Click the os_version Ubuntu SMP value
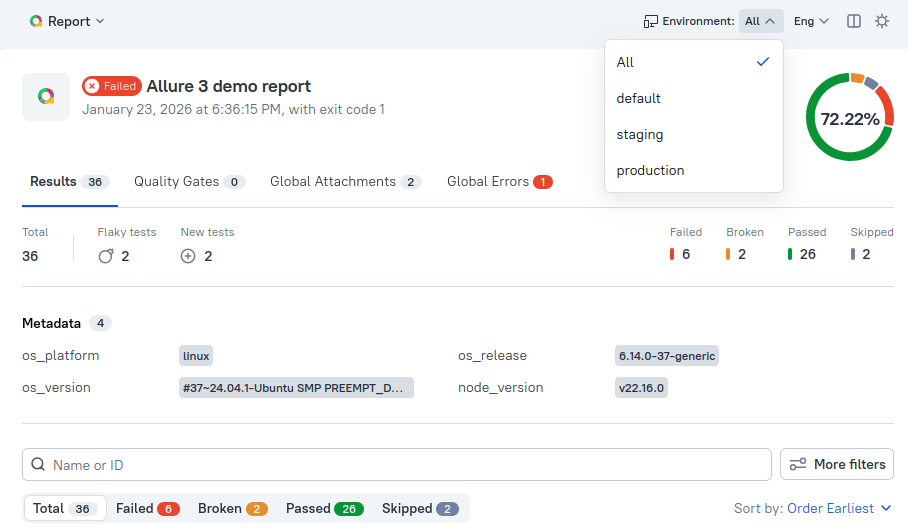Image resolution: width=908 pixels, height=531 pixels. click(296, 388)
